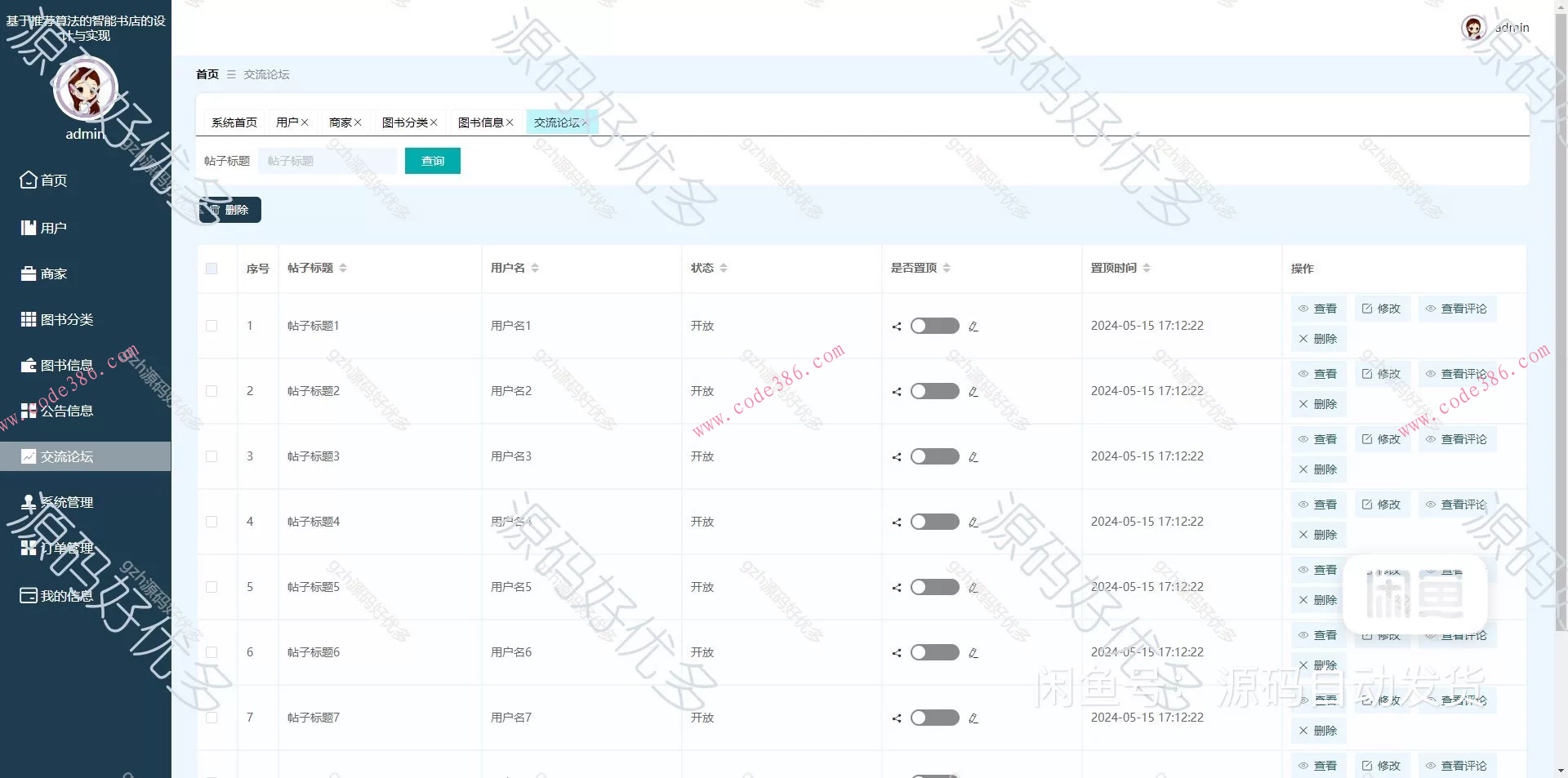Toggle the 是否置顶 switch for 帖子标题4
The height and width of the screenshot is (778, 1568).
[935, 522]
